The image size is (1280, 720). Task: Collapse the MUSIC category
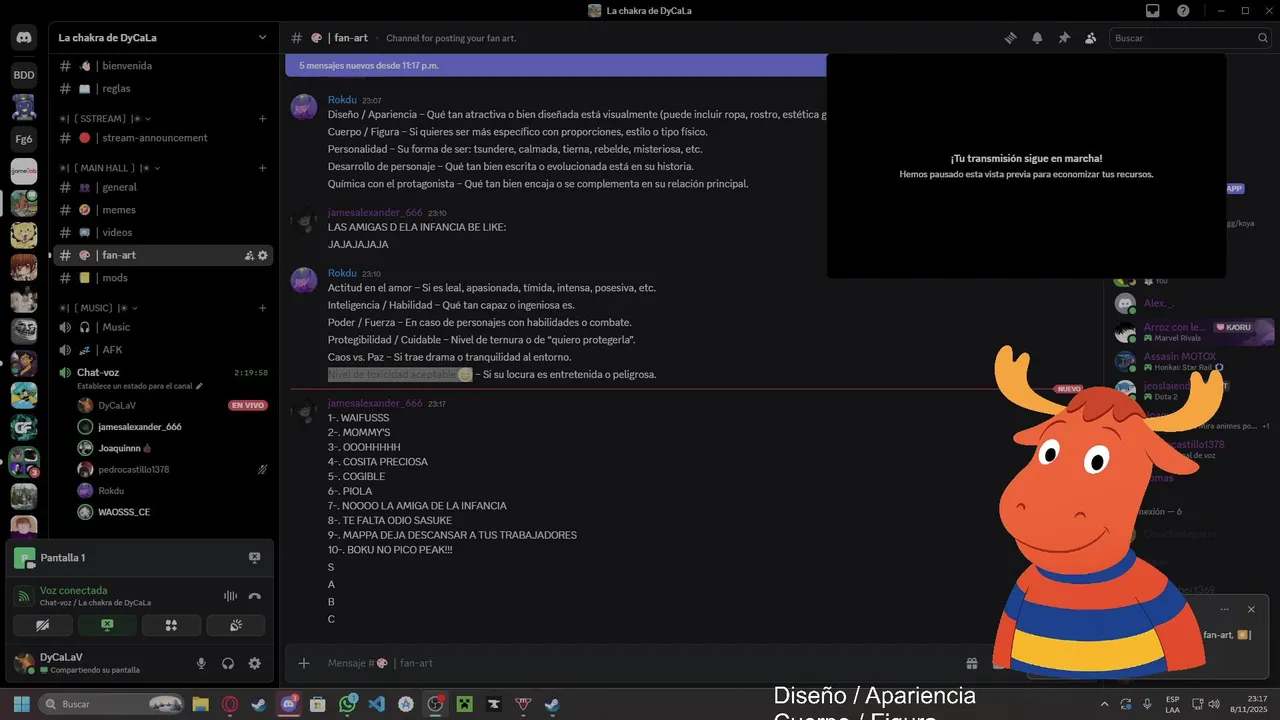(x=100, y=308)
